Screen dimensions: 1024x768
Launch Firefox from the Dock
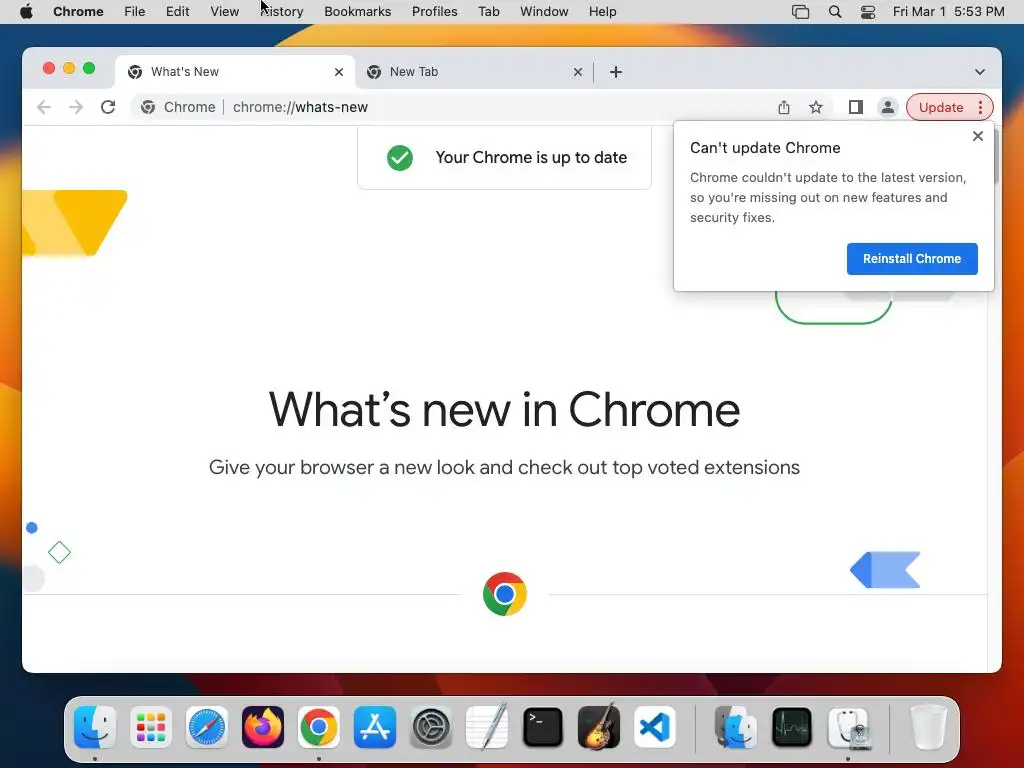point(263,727)
